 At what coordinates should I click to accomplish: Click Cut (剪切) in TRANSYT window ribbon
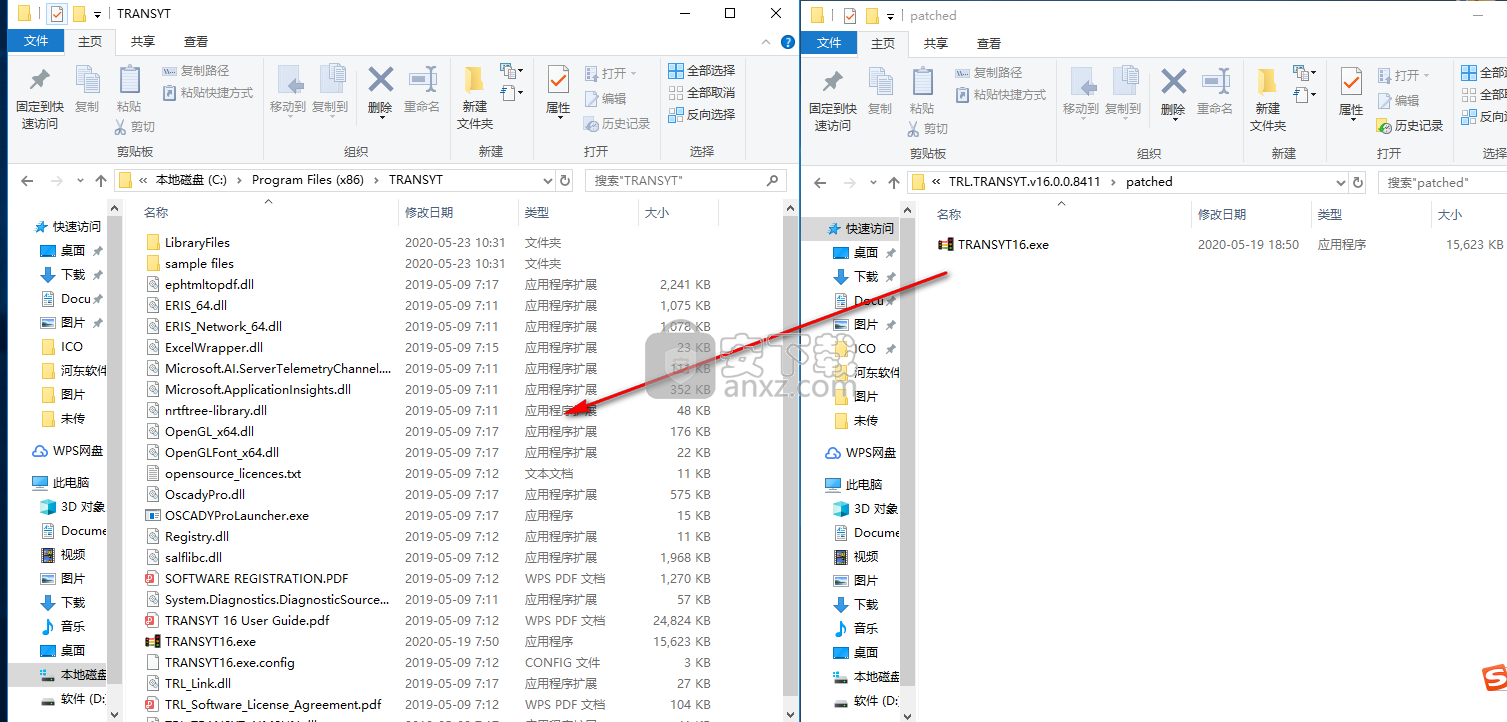tap(135, 127)
